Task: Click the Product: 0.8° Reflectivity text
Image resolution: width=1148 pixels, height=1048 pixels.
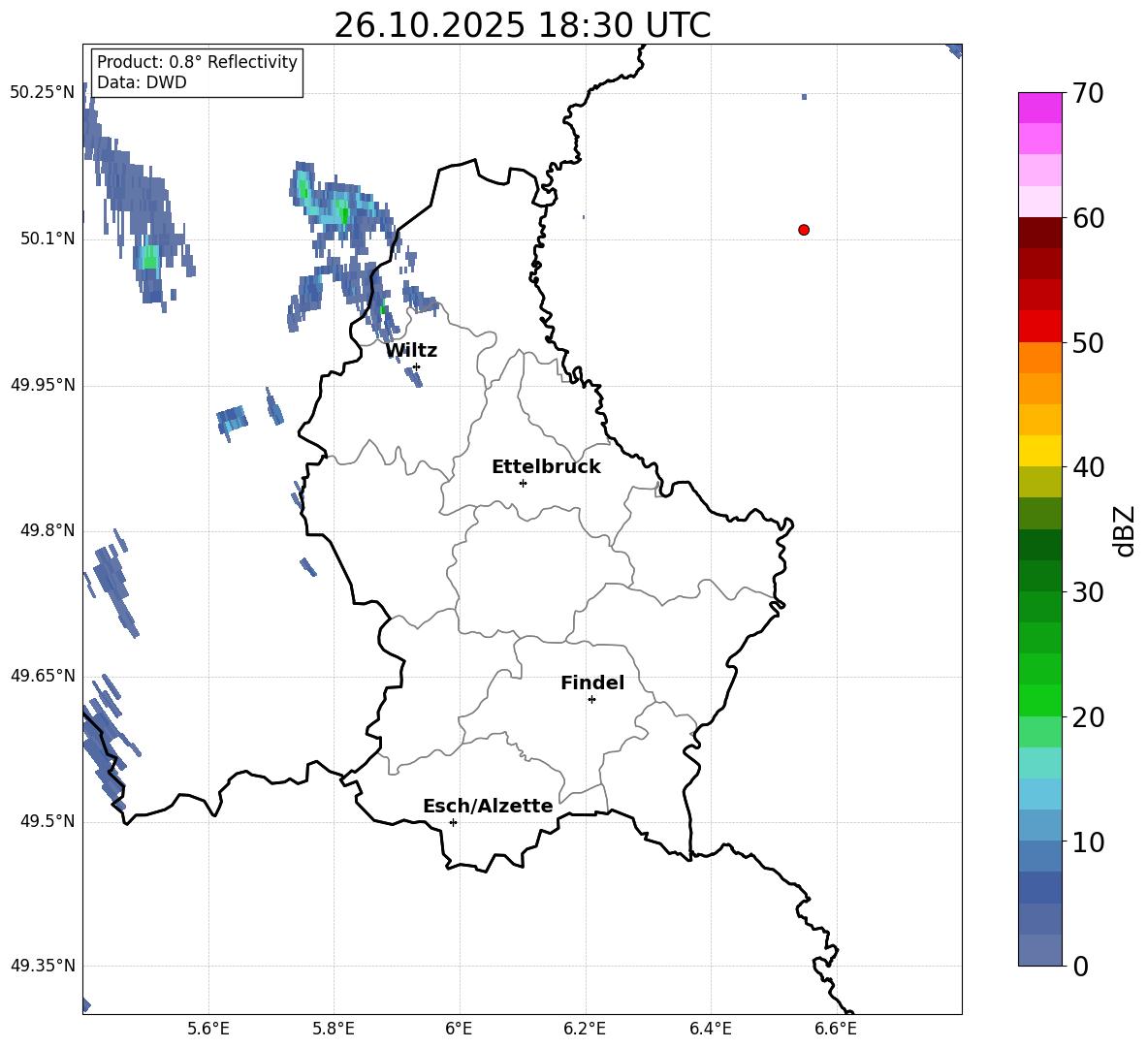Action: tap(197, 61)
